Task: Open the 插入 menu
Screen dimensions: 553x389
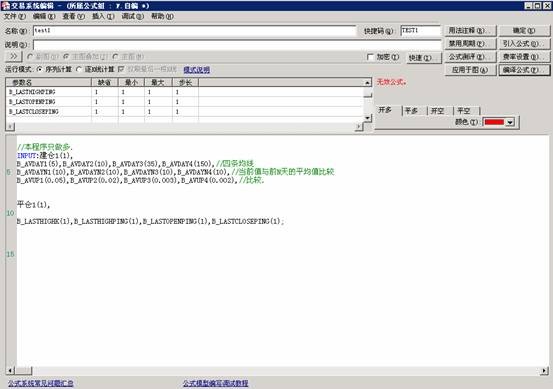Action: click(x=103, y=16)
